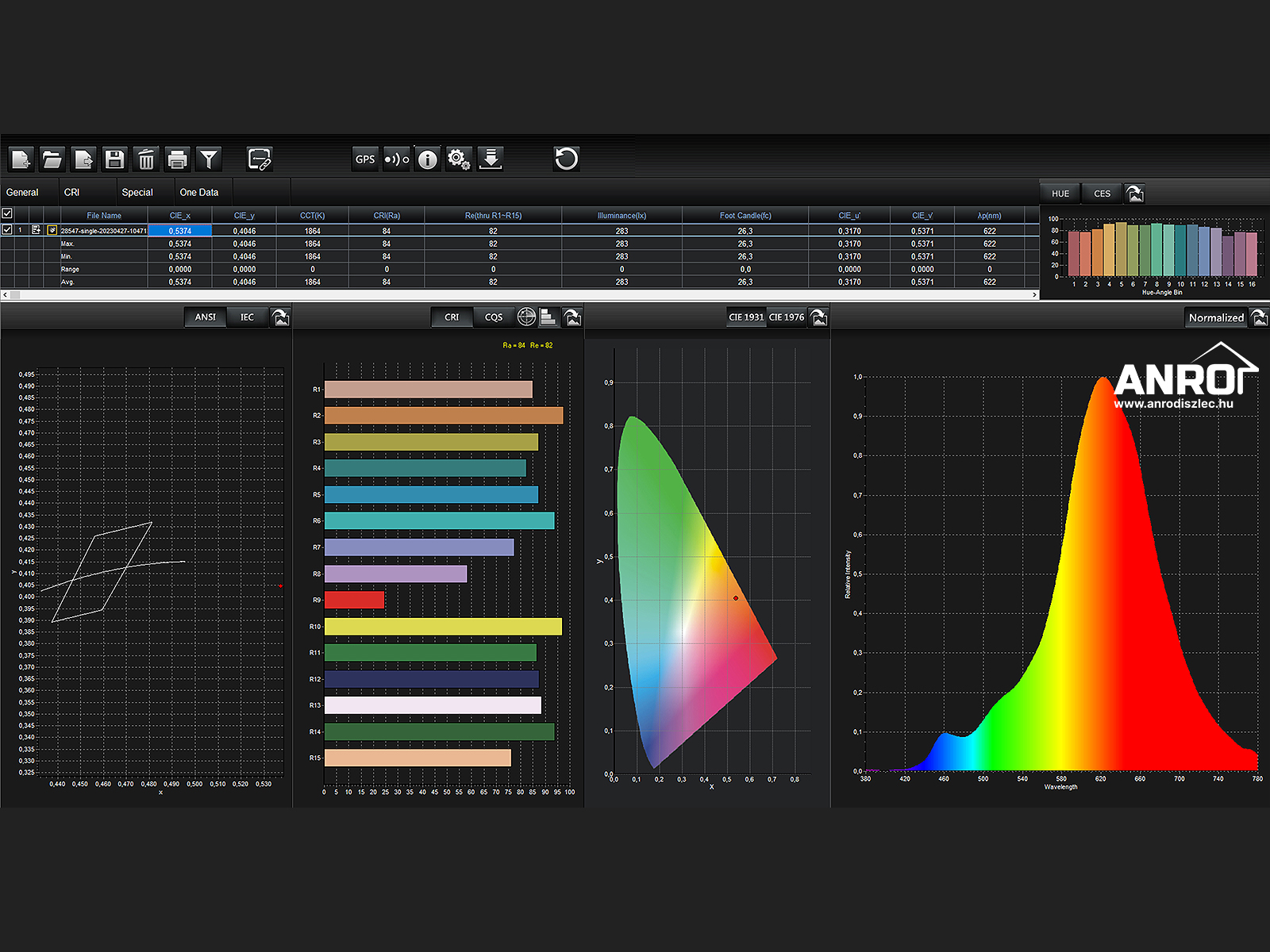Click the yellow framed icon in row 1
This screenshot has height=952, width=1270.
[x=52, y=230]
